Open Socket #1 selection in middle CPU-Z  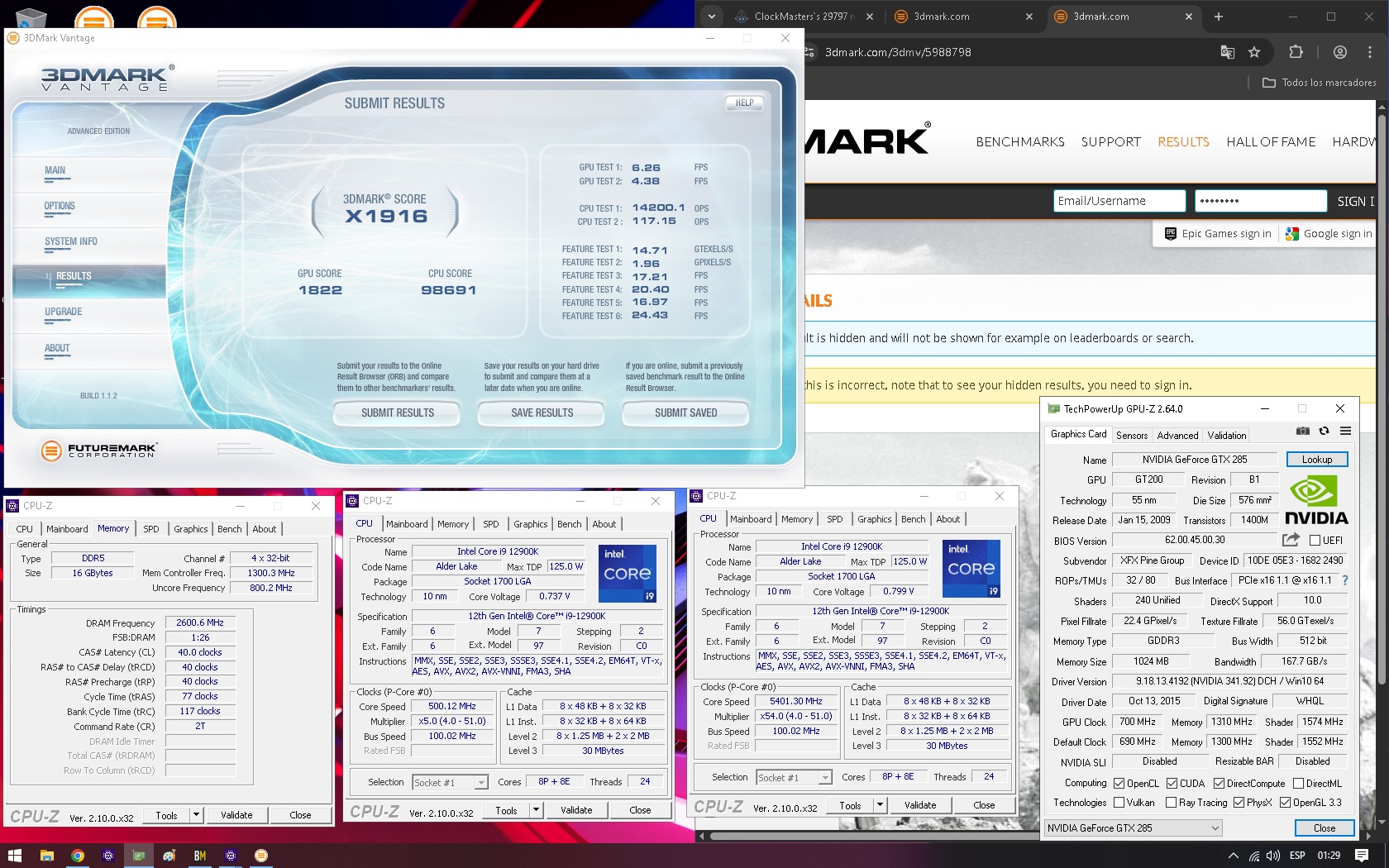click(x=450, y=782)
